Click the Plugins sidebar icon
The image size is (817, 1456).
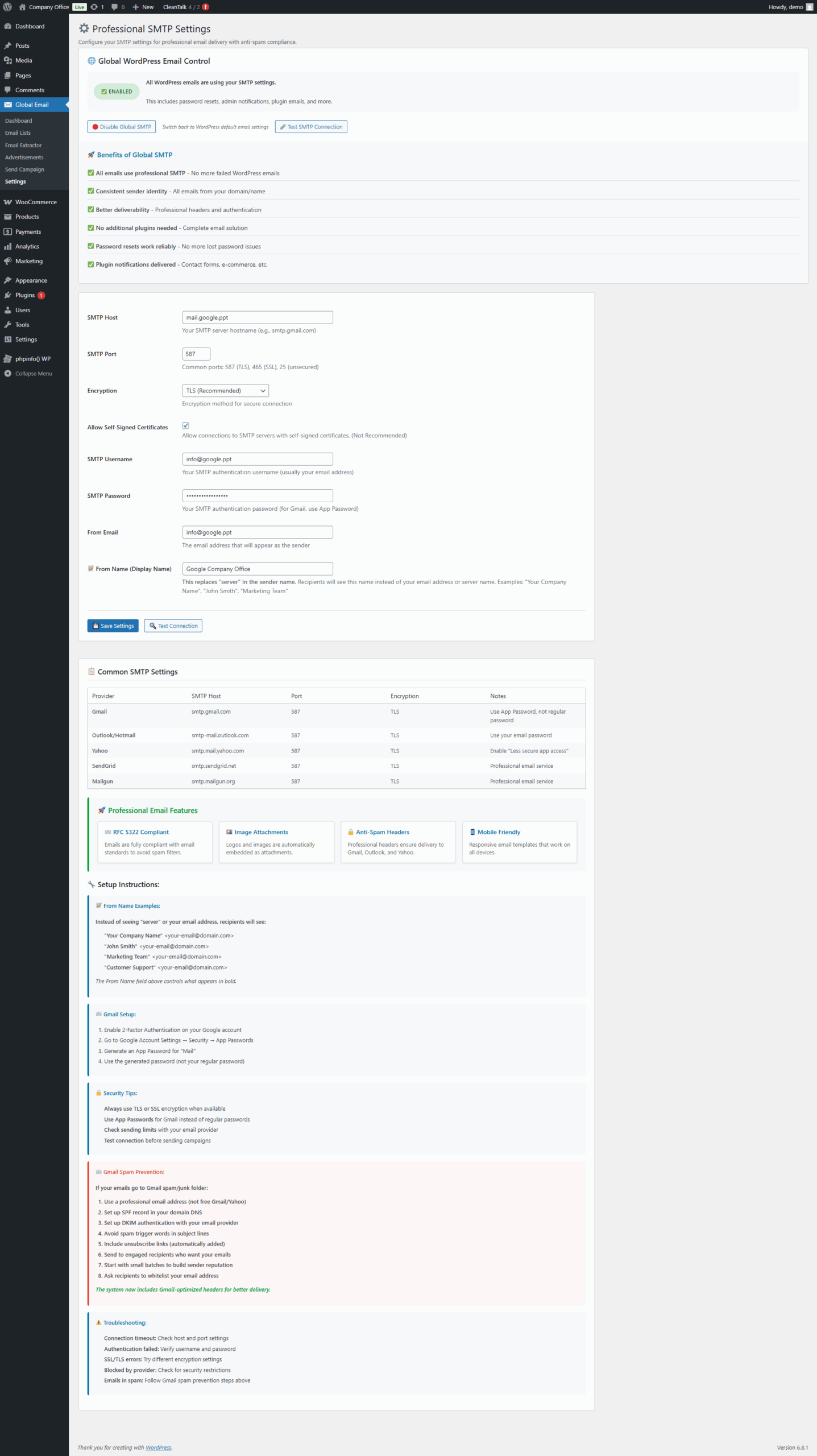[x=8, y=295]
